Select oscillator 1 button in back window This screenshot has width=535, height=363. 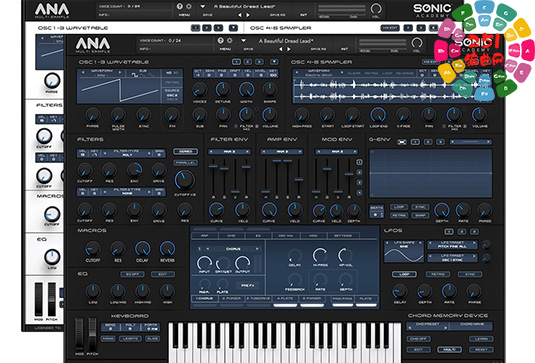click(196, 28)
